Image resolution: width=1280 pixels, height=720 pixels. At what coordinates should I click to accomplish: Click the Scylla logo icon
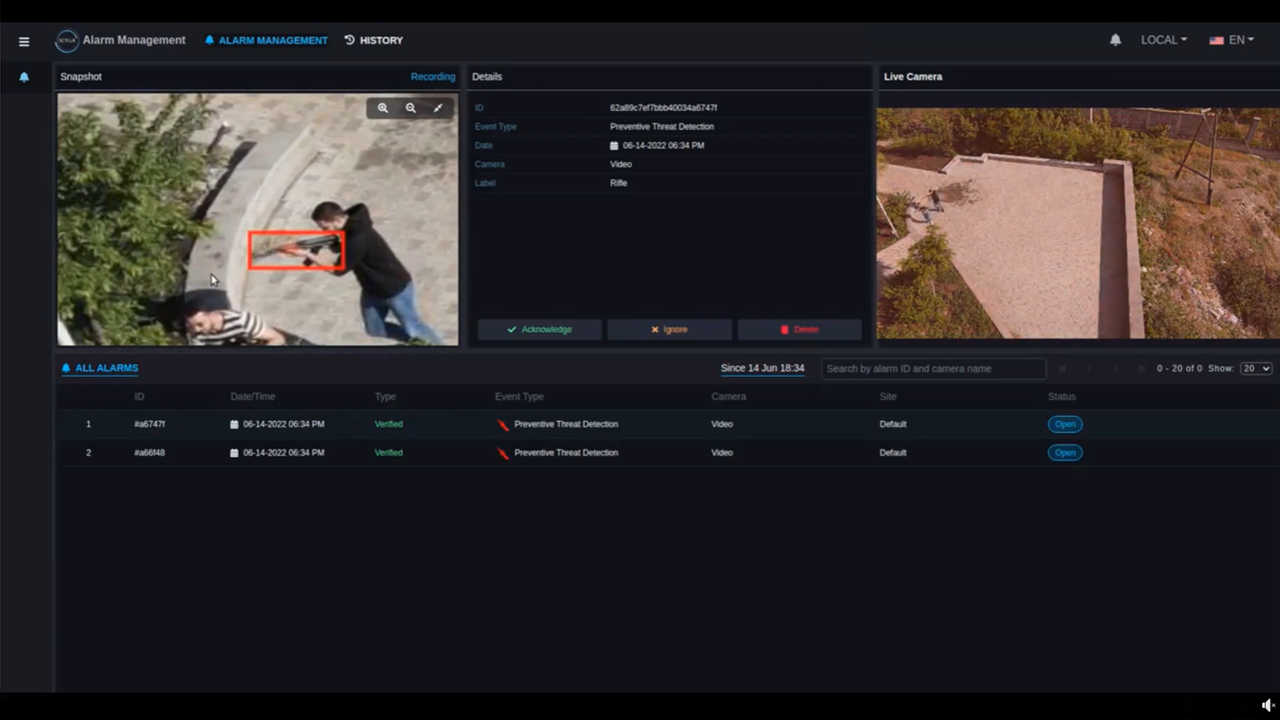67,41
